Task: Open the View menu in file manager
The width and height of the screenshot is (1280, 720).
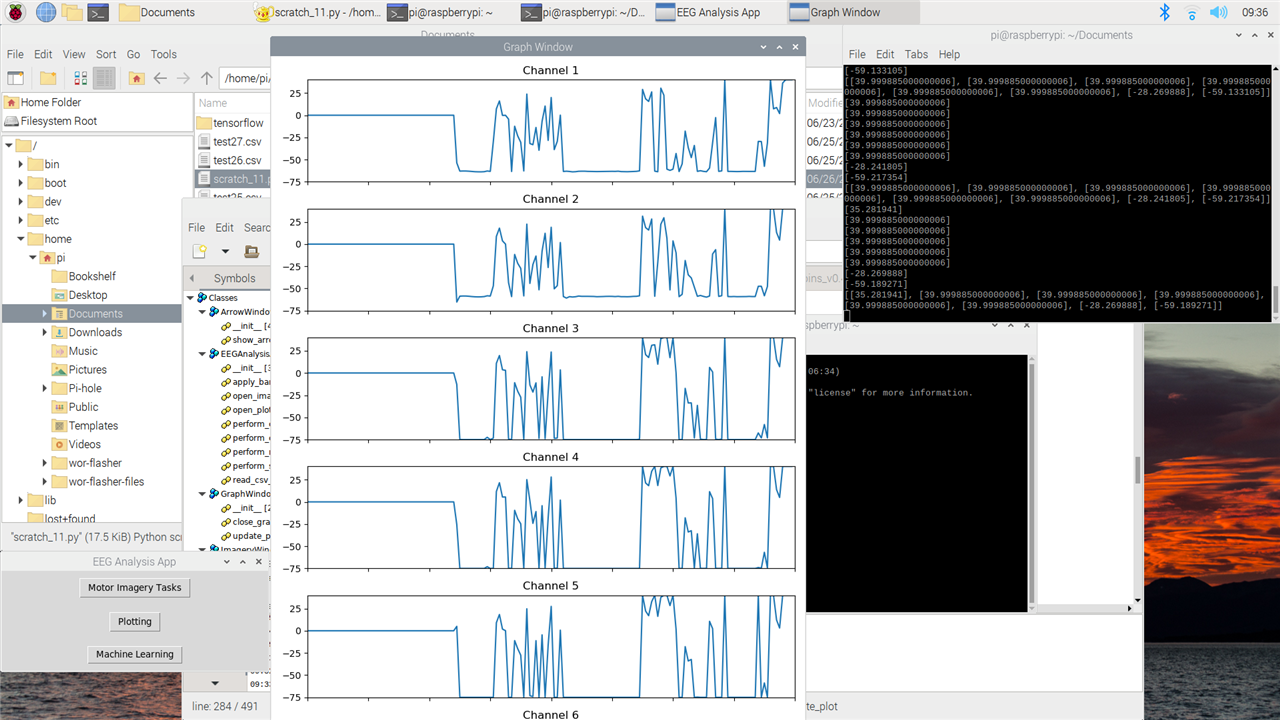Action: (74, 54)
